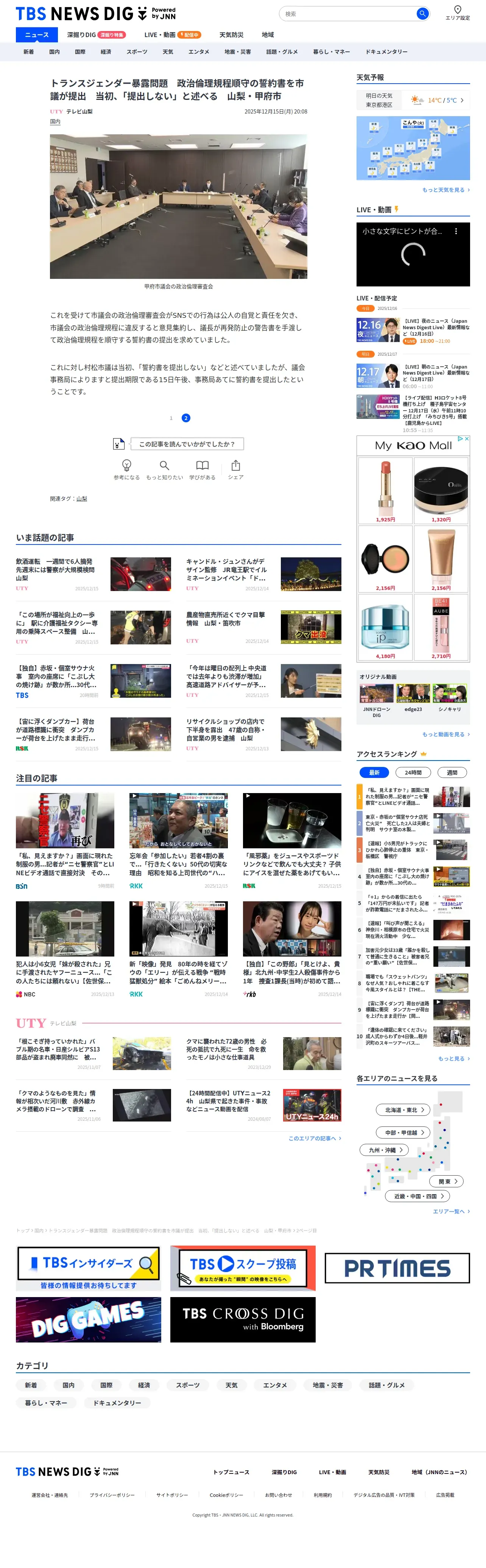
Task: Click the 学びがある book icon
Action: click(x=202, y=466)
